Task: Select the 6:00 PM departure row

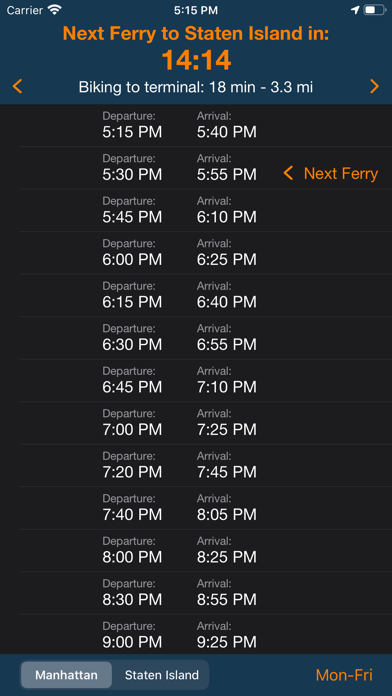Action: (206, 253)
